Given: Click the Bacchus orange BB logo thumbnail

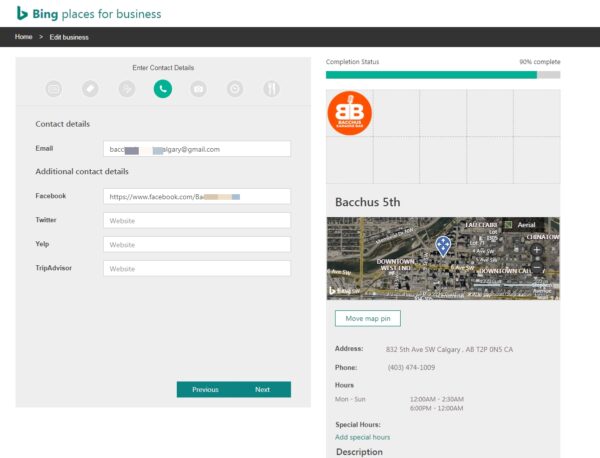Looking at the screenshot, I should click(350, 113).
